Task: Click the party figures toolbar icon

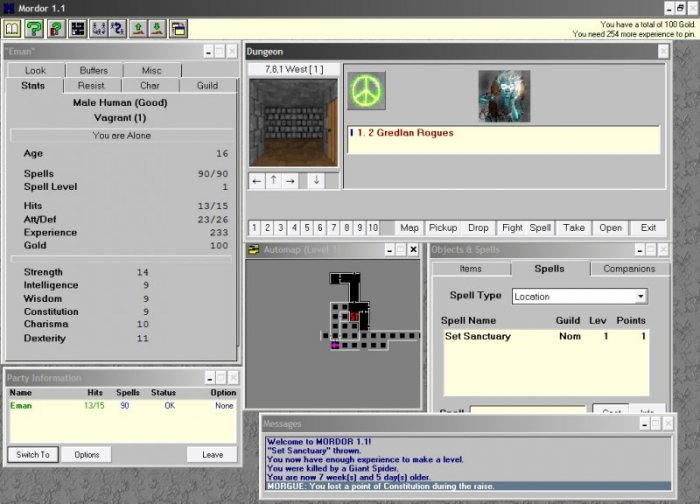Action: click(x=99, y=29)
